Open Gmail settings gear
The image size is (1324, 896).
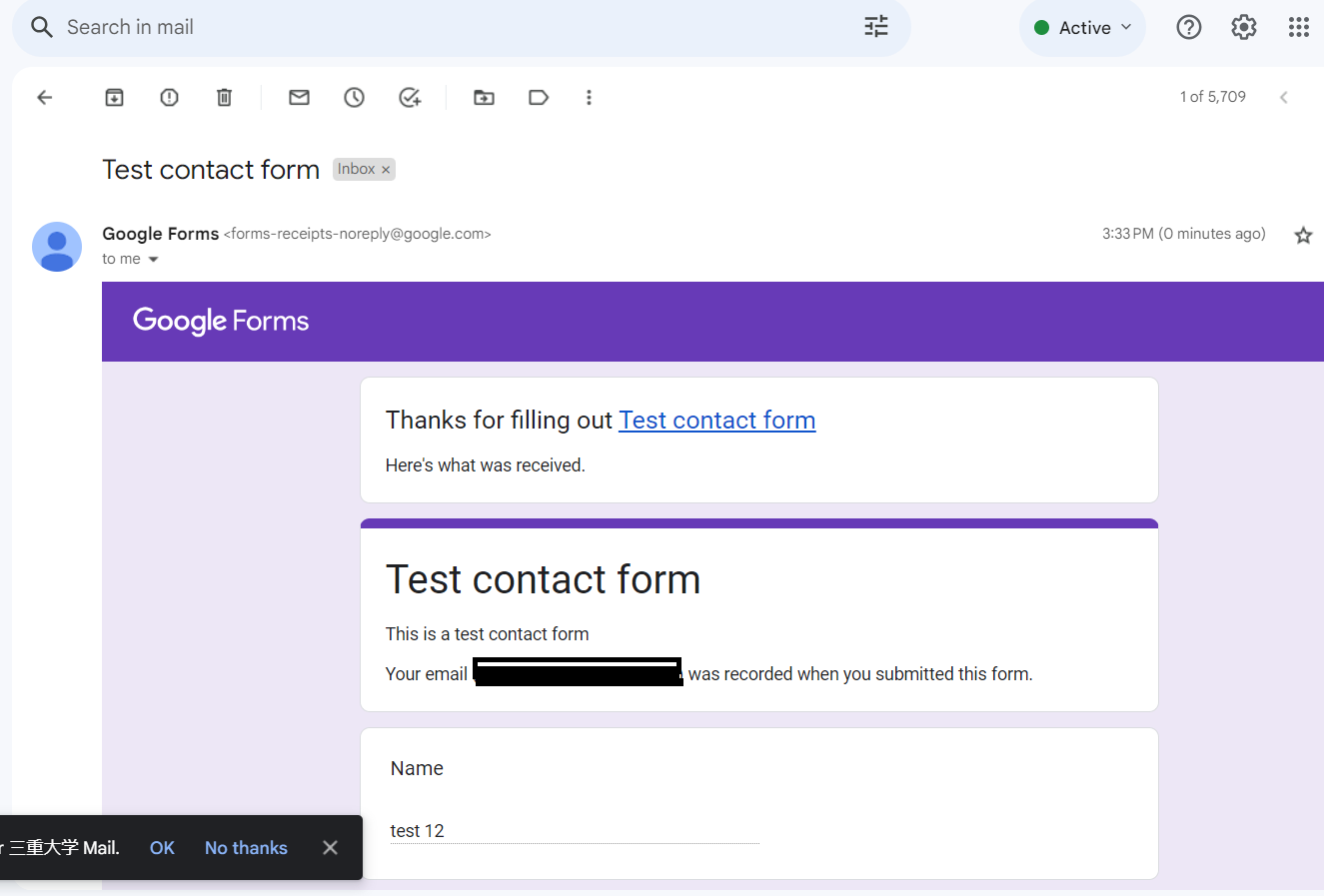[1244, 27]
